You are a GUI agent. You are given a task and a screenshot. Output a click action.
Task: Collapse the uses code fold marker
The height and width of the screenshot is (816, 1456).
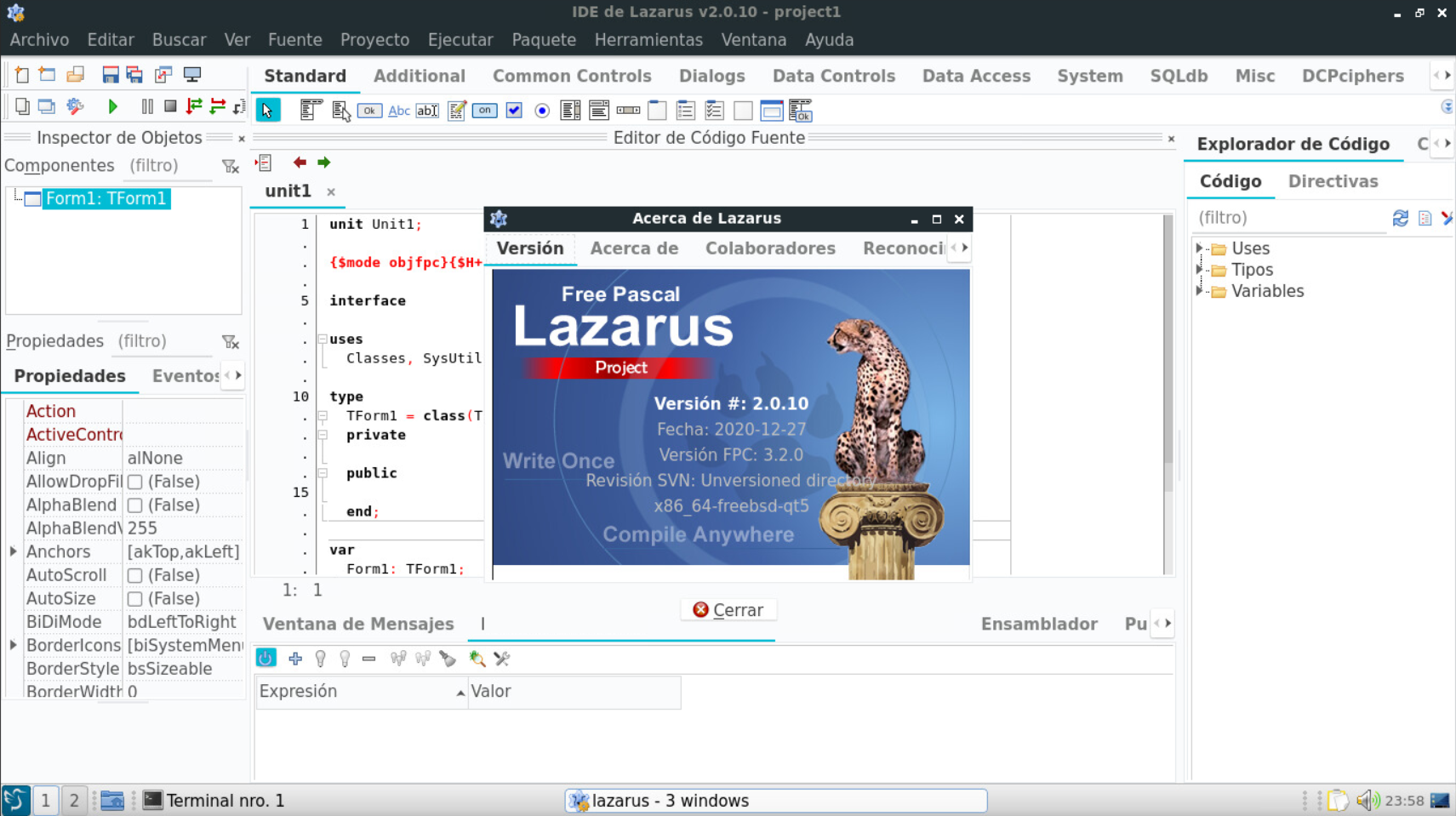click(323, 339)
